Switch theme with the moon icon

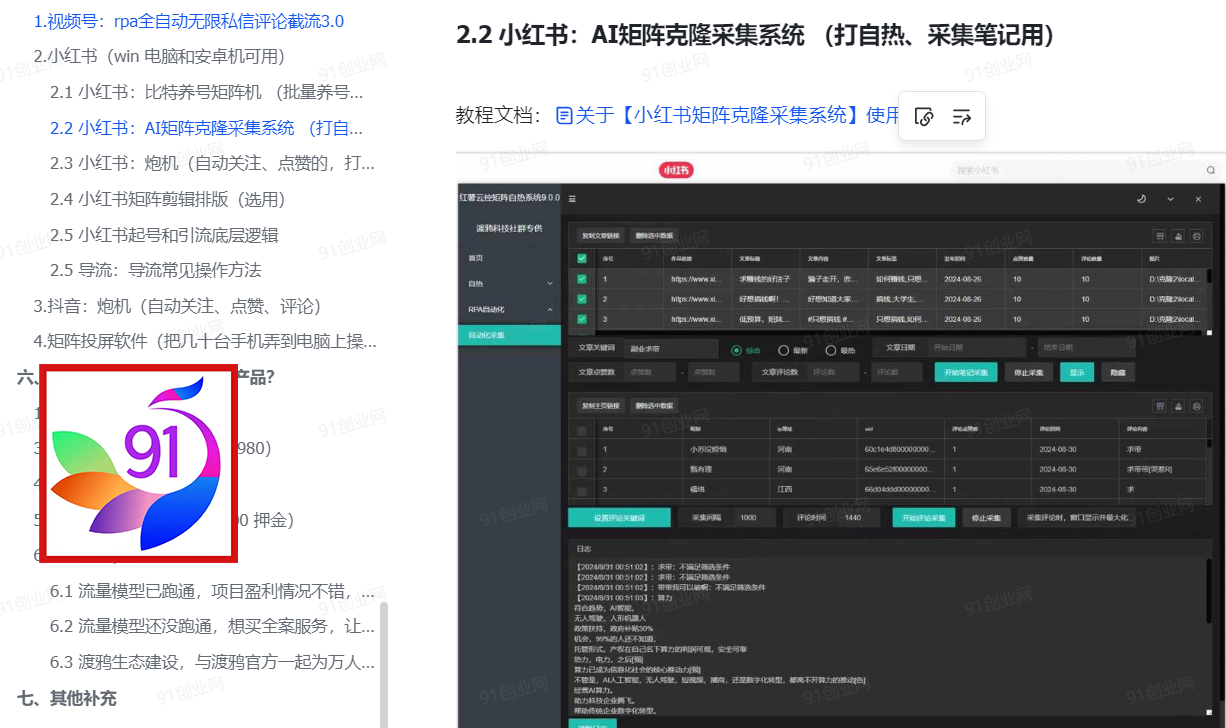click(x=1141, y=198)
